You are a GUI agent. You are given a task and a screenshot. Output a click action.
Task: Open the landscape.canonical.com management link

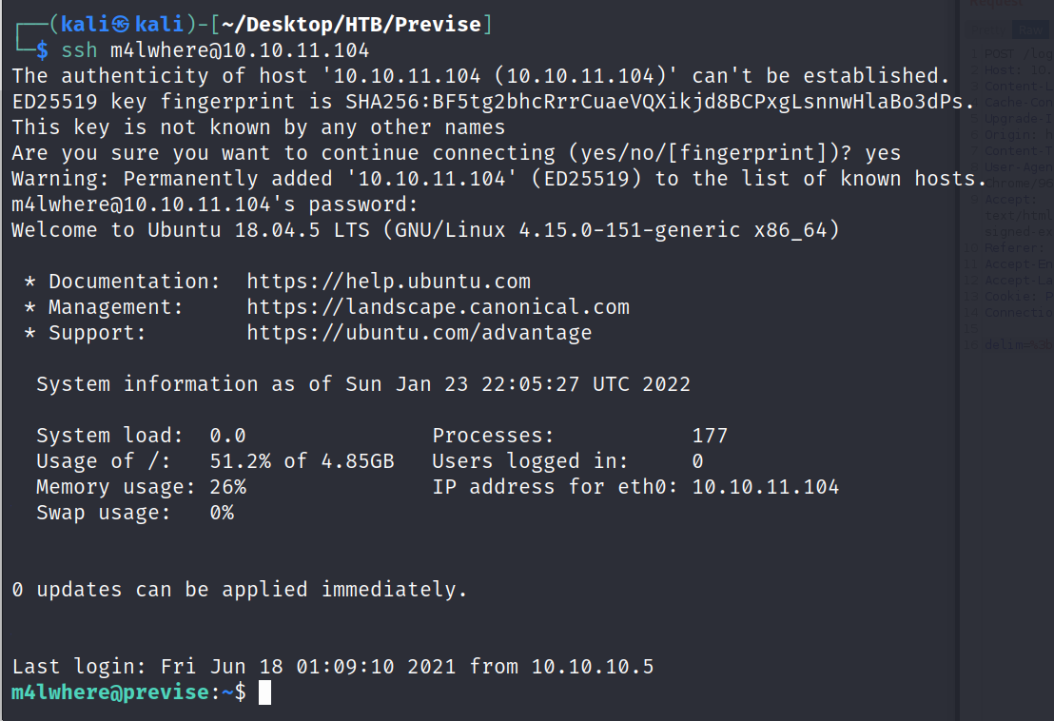pos(438,308)
